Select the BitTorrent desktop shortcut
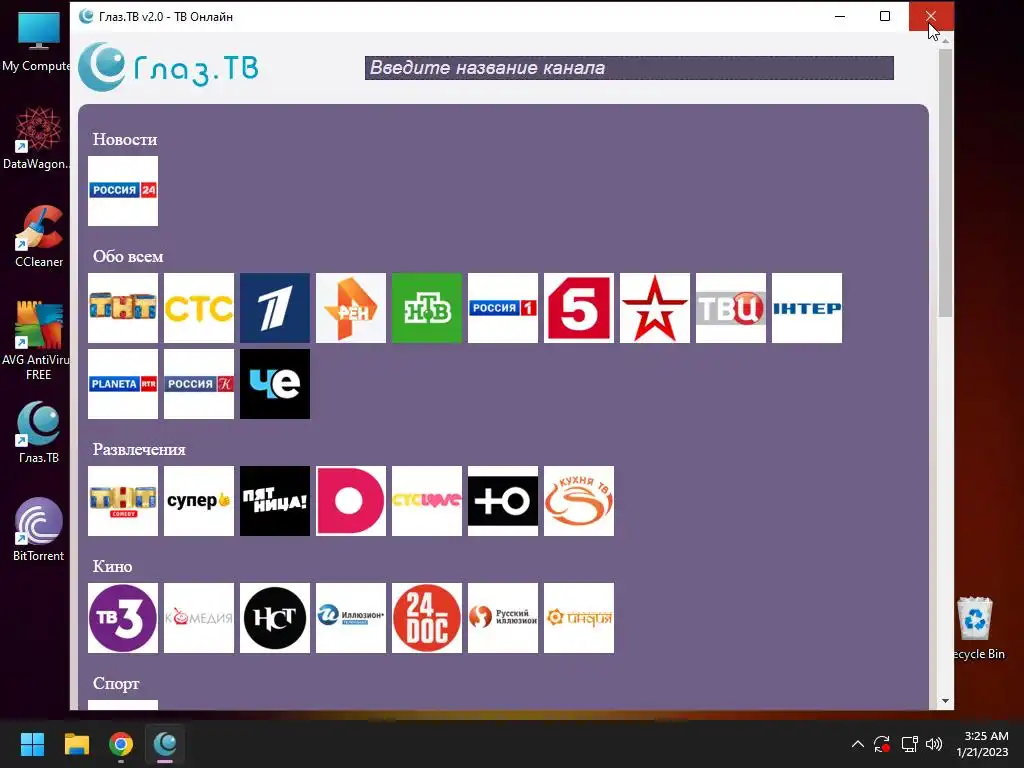The width and height of the screenshot is (1024, 768). coord(39,530)
